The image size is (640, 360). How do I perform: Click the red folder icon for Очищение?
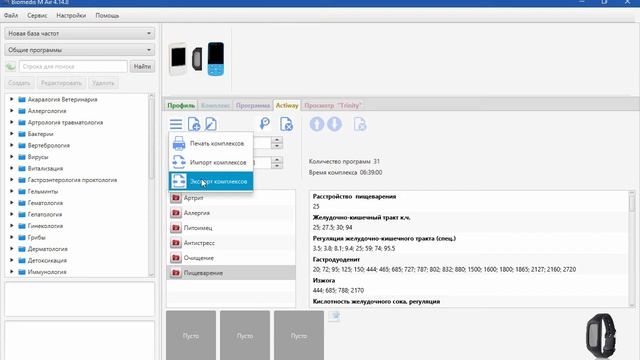tap(176, 258)
